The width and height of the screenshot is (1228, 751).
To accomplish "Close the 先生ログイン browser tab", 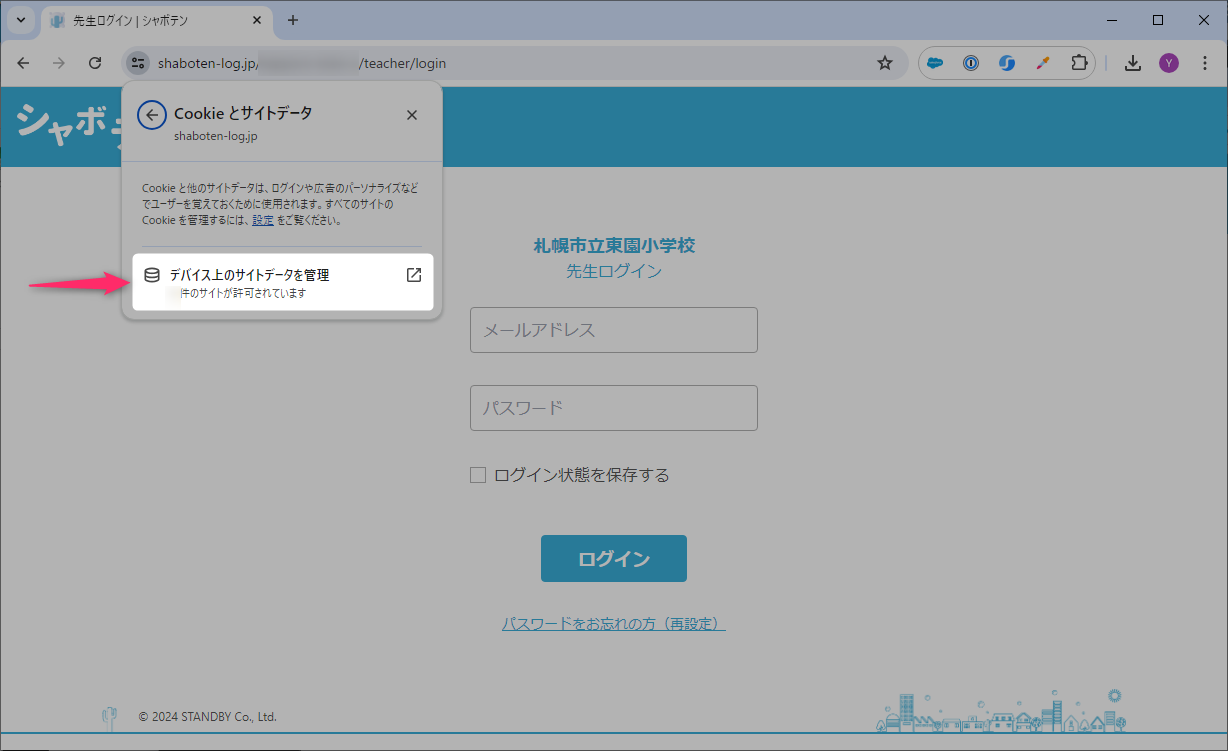I will coord(257,20).
